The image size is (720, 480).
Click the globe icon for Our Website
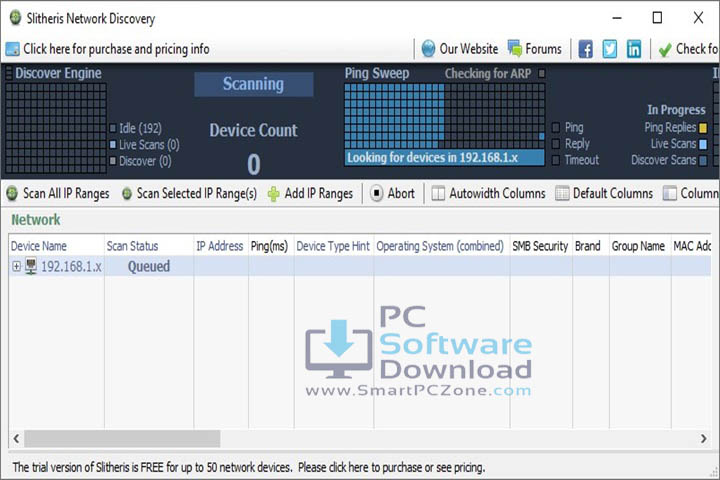pos(428,49)
